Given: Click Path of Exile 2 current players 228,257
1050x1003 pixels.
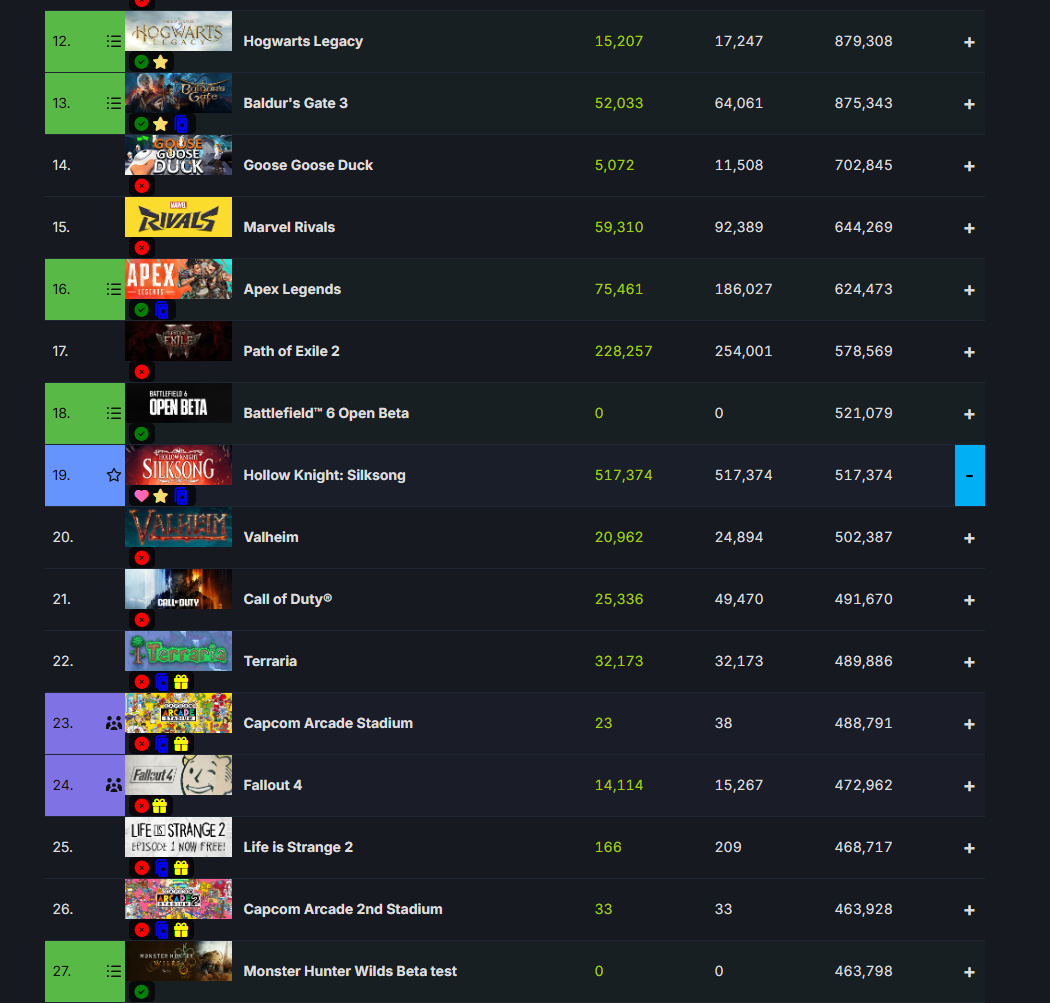Looking at the screenshot, I should 623,352.
